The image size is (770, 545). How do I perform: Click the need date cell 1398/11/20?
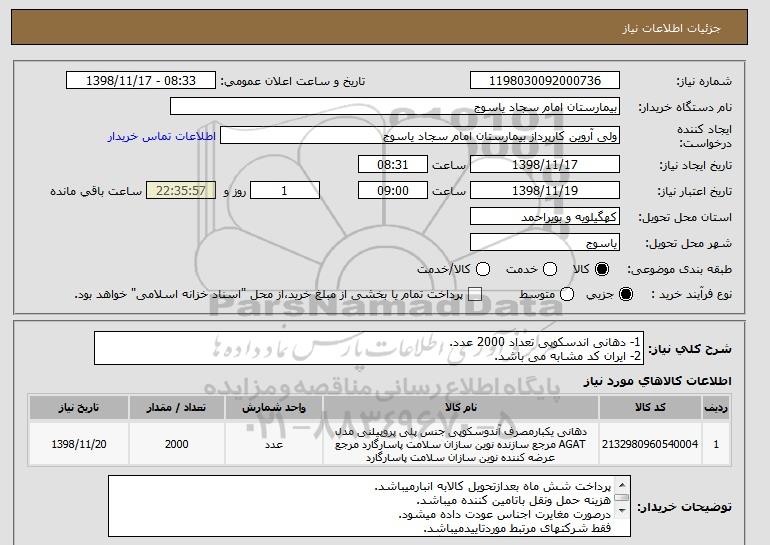pos(79,444)
